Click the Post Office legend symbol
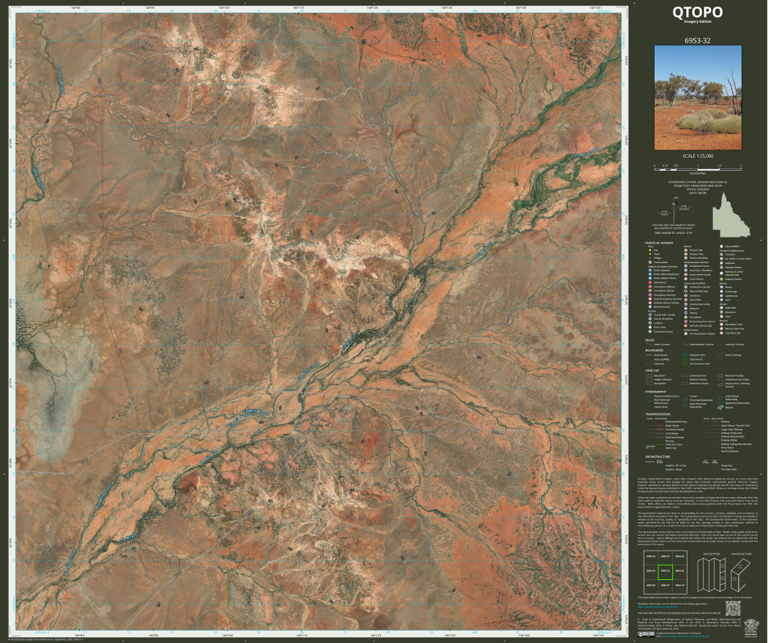 [686, 300]
